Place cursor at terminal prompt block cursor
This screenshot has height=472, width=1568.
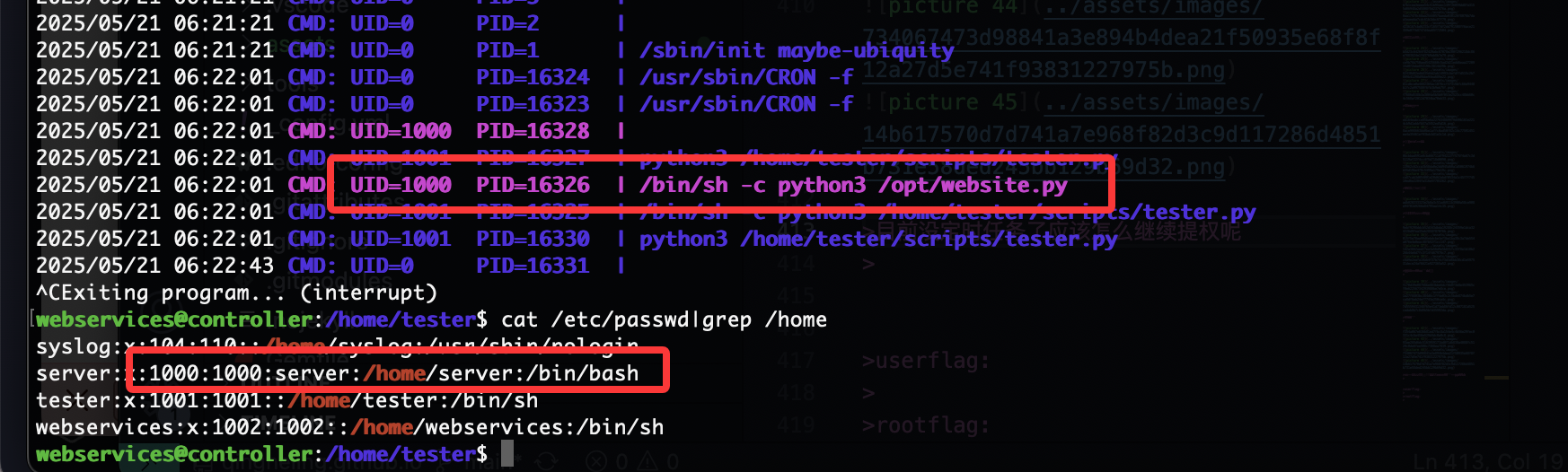click(x=507, y=453)
